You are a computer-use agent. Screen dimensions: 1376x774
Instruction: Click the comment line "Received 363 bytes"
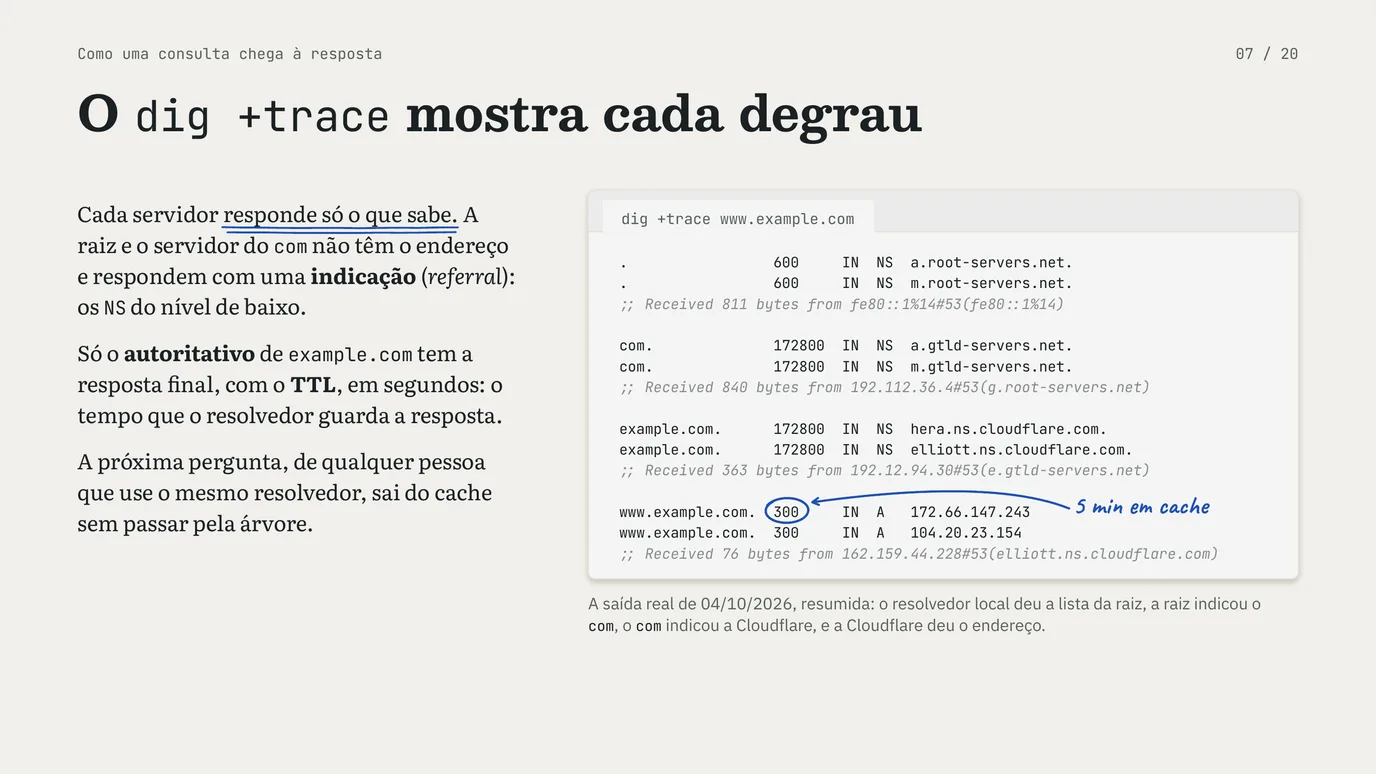click(x=885, y=470)
